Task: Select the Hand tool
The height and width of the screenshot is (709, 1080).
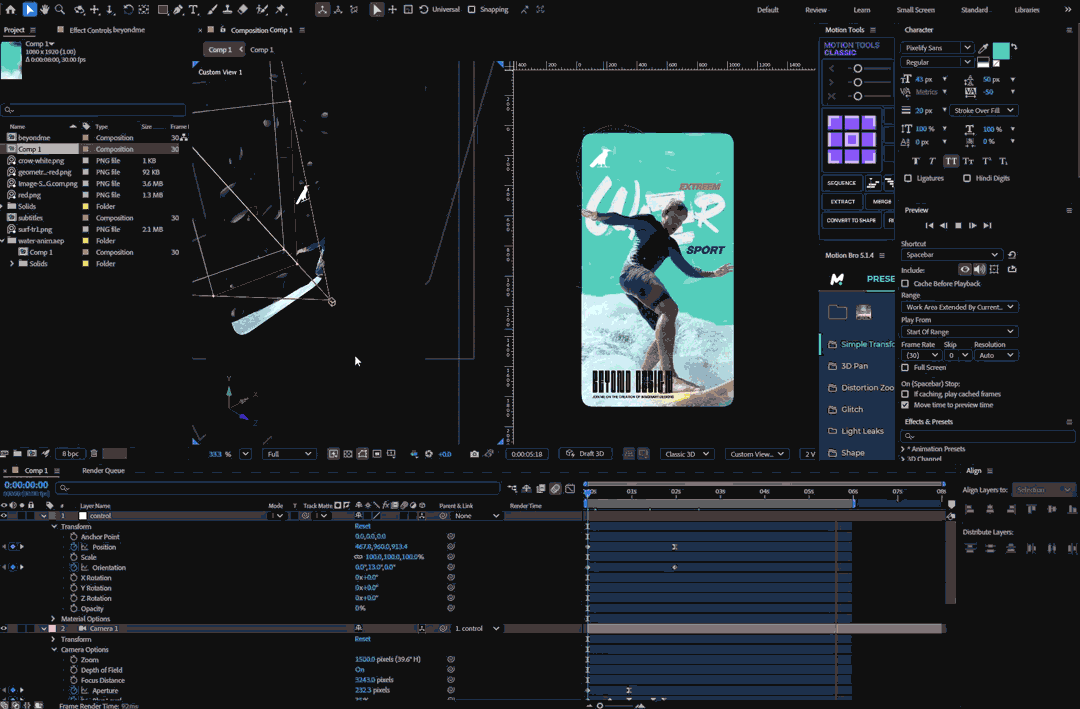Action: click(45, 9)
